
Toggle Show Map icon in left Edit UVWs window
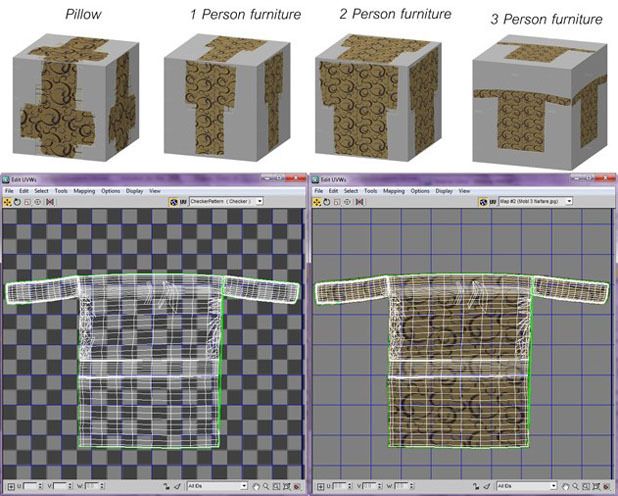(173, 201)
